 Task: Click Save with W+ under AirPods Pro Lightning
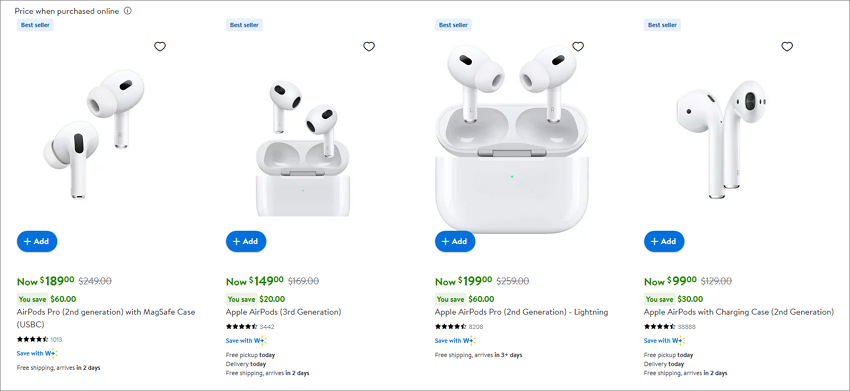pyautogui.click(x=455, y=341)
